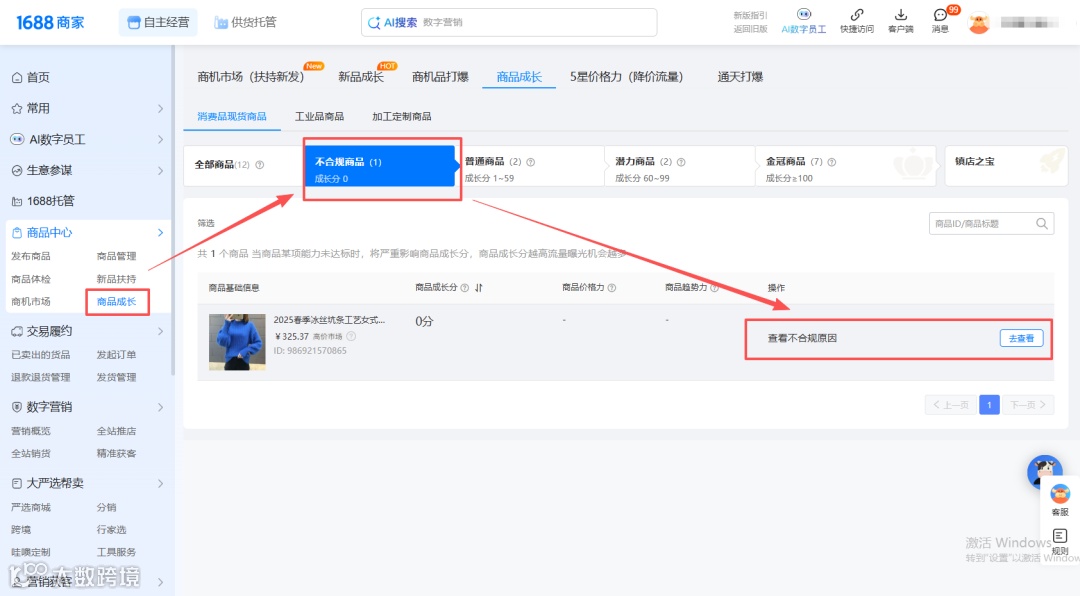Switch to 供货托管 mode
This screenshot has width=1080, height=596.
pos(245,22)
